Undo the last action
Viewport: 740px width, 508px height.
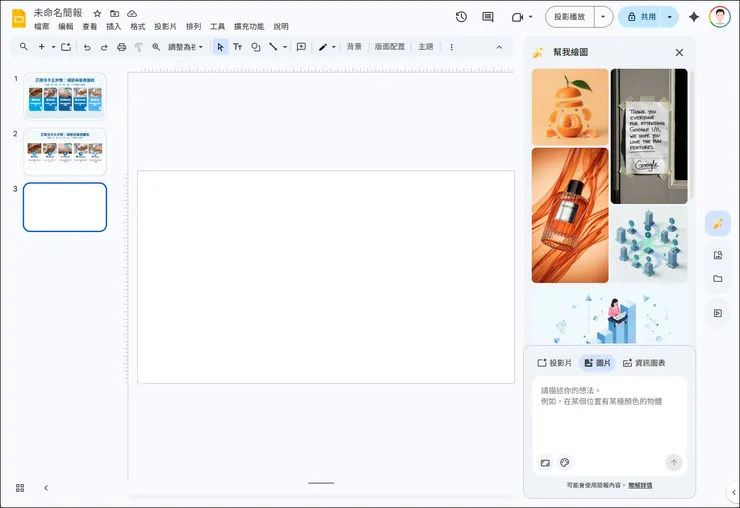(87, 47)
